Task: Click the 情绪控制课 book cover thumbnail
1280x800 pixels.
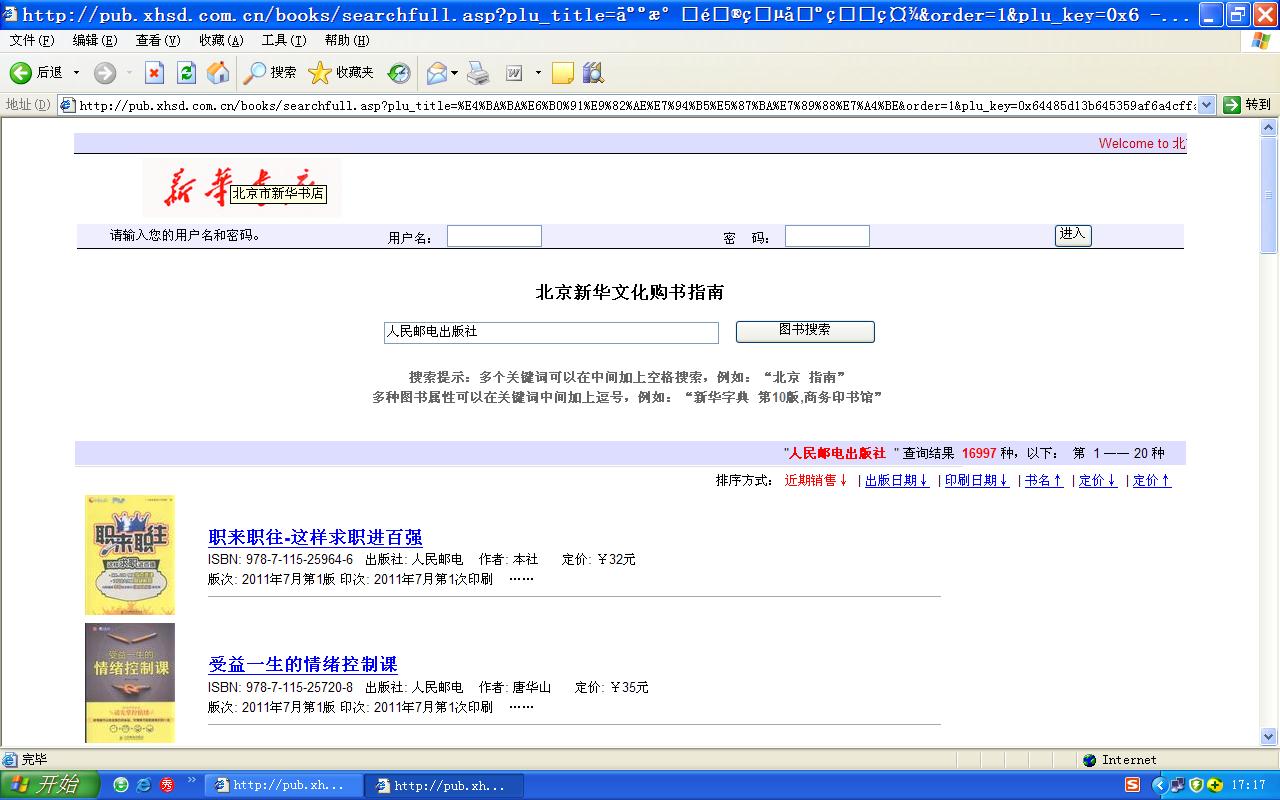Action: point(130,683)
